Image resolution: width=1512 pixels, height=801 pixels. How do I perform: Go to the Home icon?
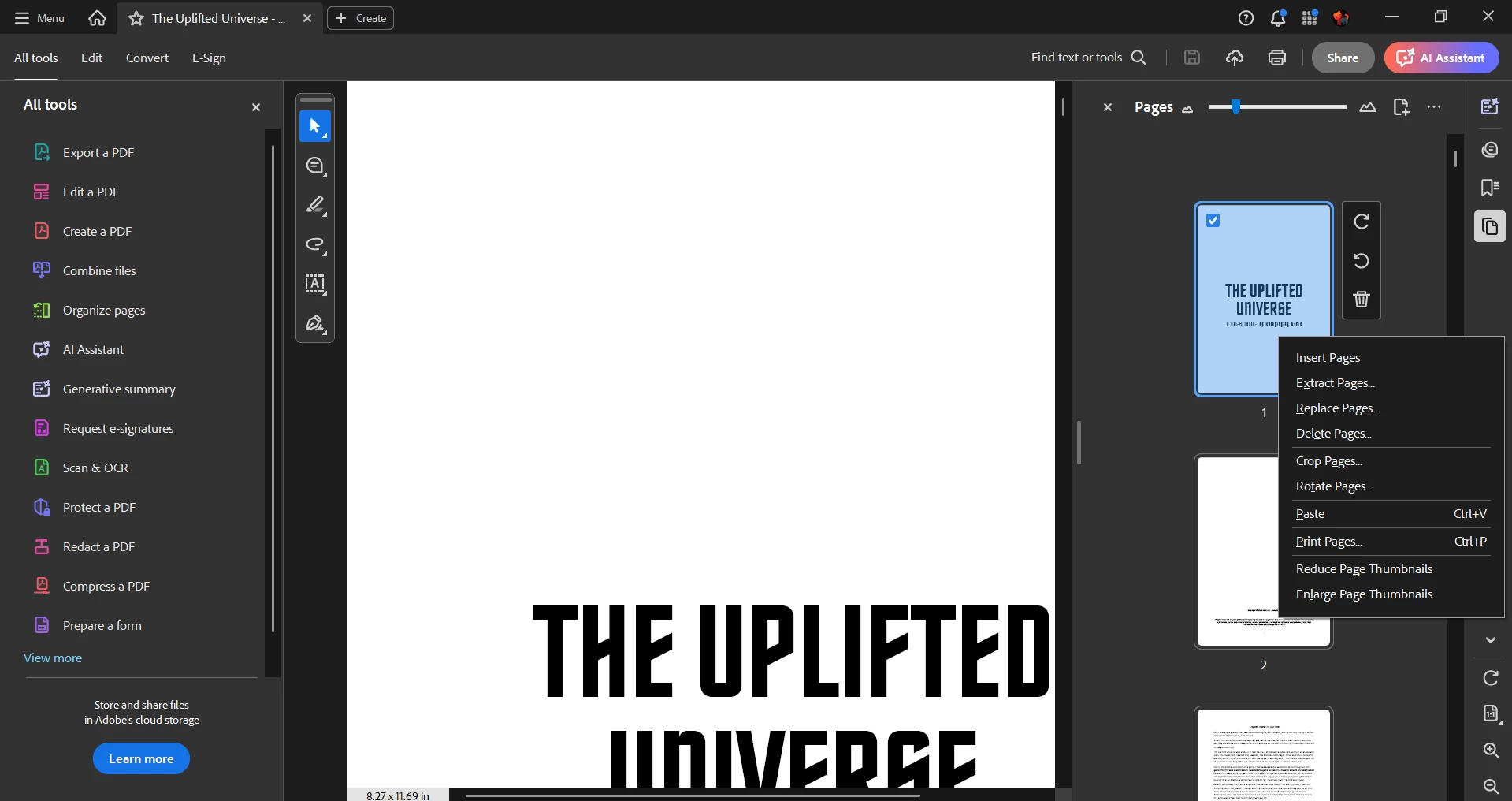point(97,18)
